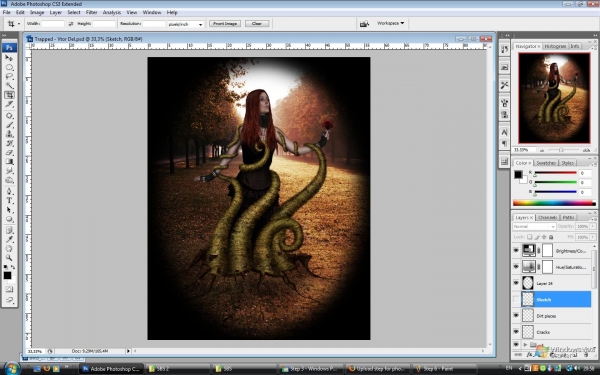Click the crop Width input field
Screen dimensions: 600x375
pyautogui.click(x=53, y=24)
